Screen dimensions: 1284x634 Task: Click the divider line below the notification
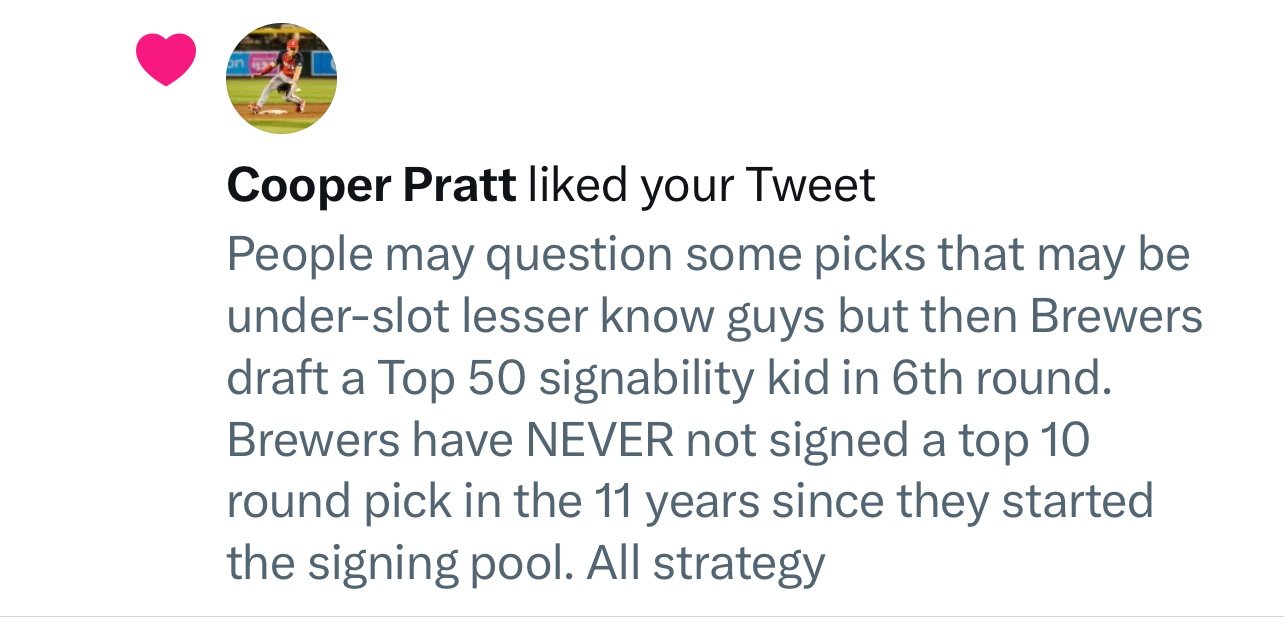(x=642, y=617)
